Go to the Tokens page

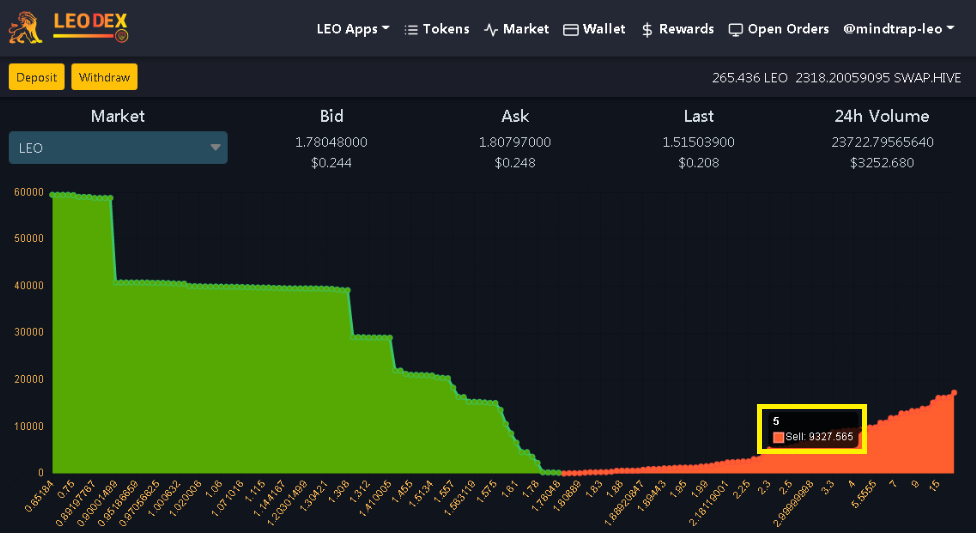(x=436, y=29)
